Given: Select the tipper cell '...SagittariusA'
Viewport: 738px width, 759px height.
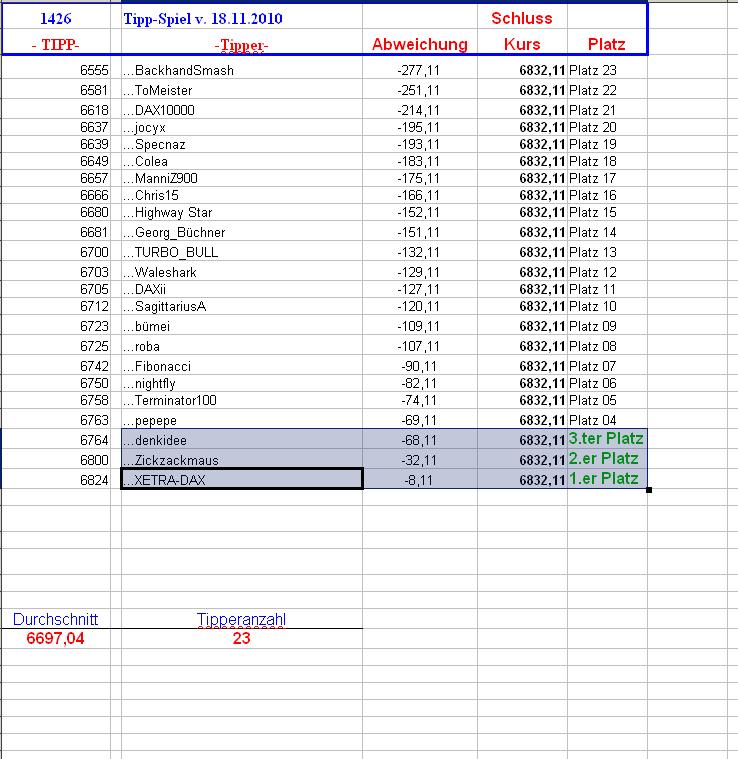Looking at the screenshot, I should coord(241,306).
